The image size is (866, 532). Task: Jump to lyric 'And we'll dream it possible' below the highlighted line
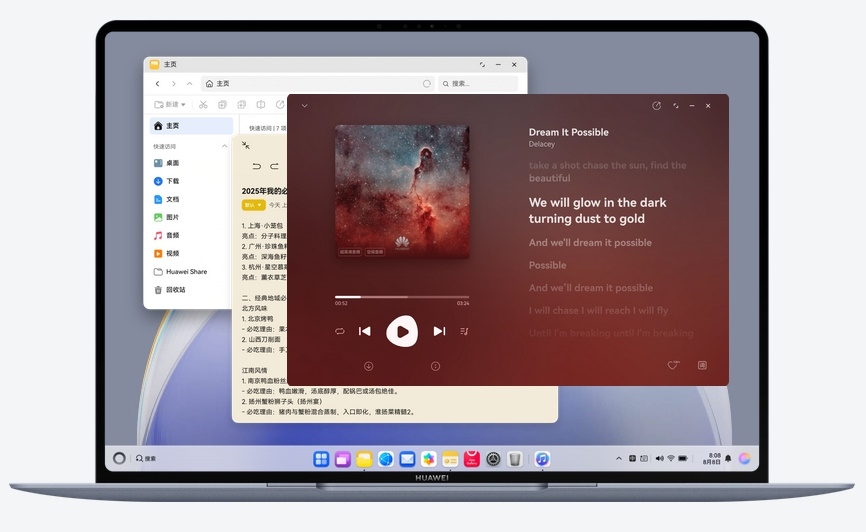click(x=590, y=243)
